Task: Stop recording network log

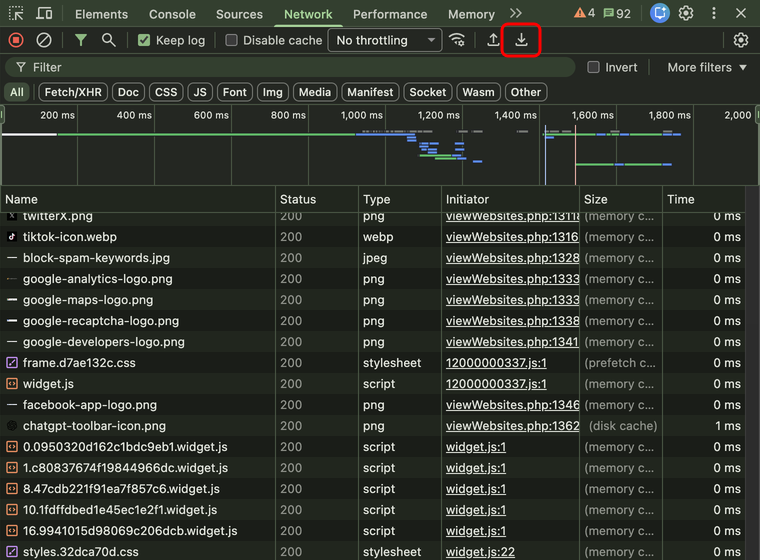Action: click(16, 40)
